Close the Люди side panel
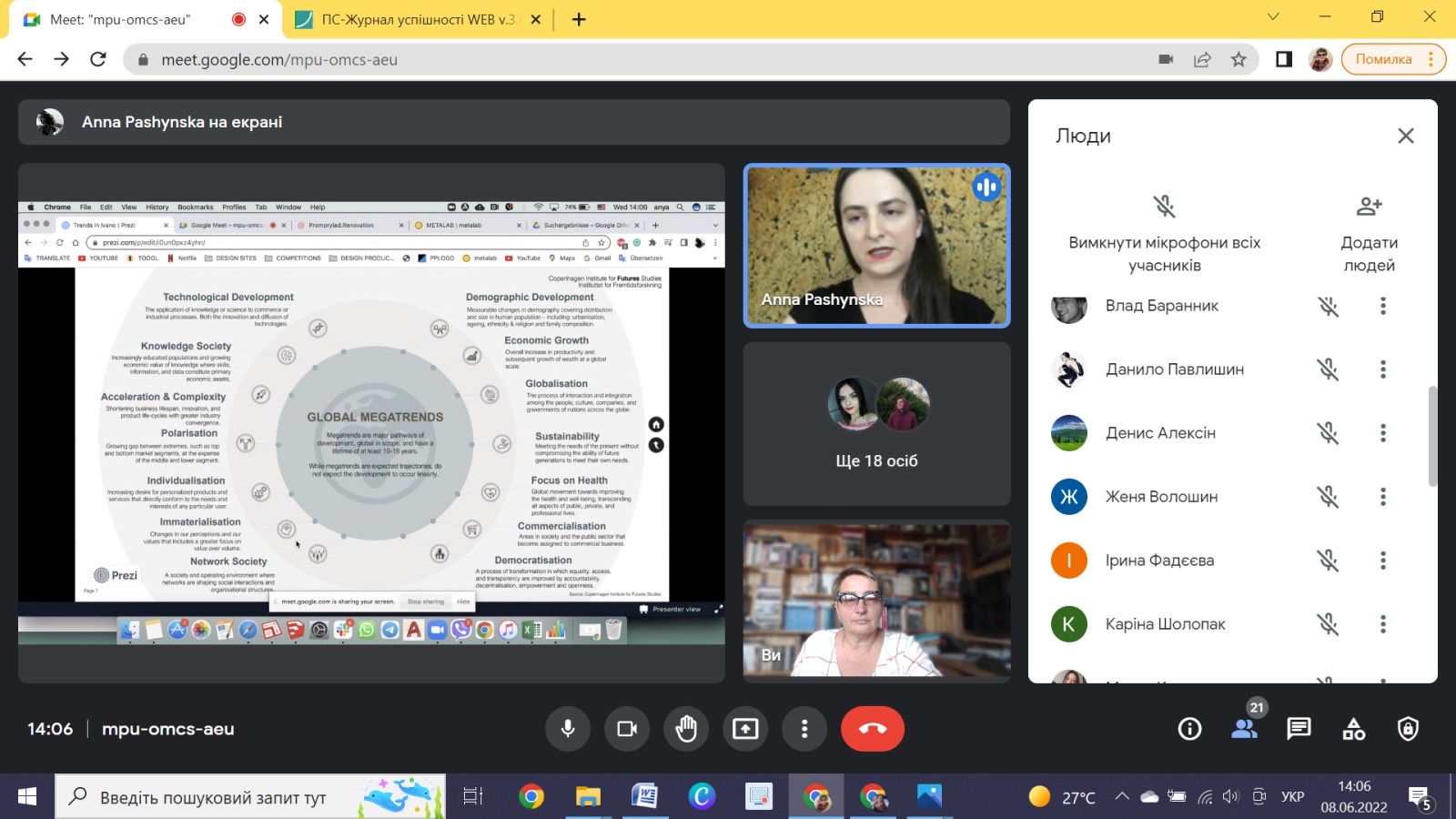The image size is (1456, 819). (x=1405, y=136)
